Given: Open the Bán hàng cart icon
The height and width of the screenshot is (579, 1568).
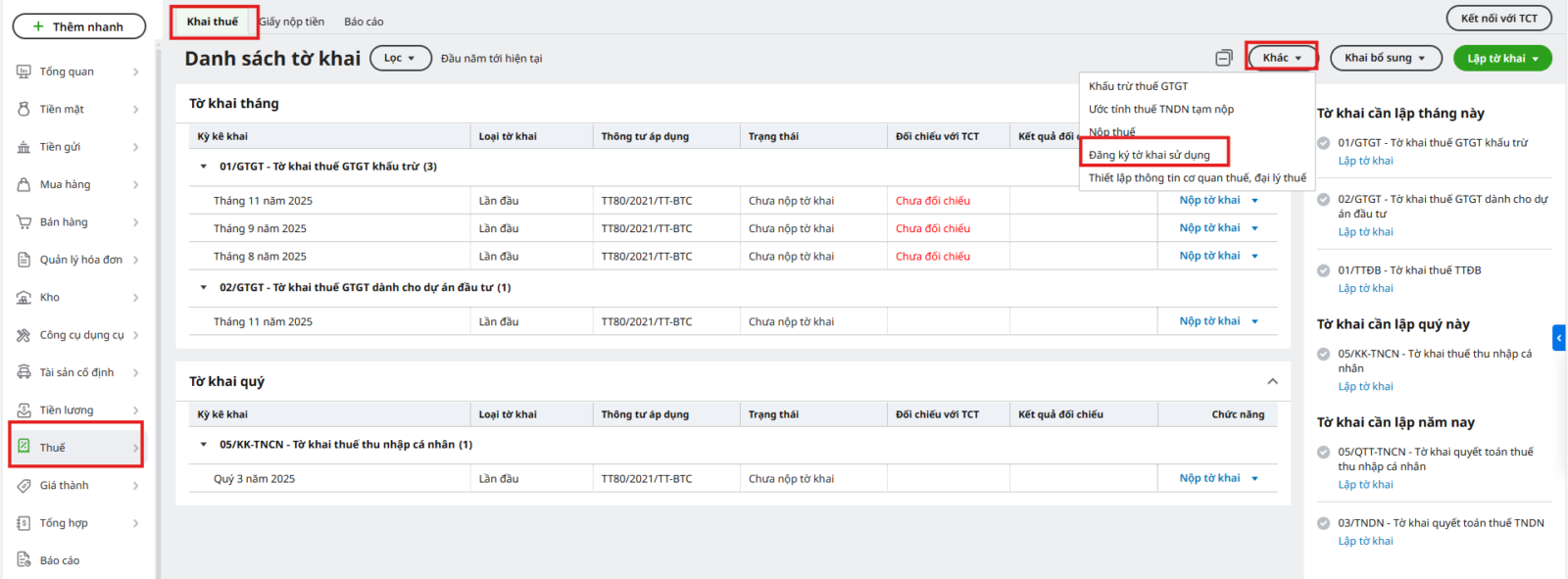Looking at the screenshot, I should 24,222.
